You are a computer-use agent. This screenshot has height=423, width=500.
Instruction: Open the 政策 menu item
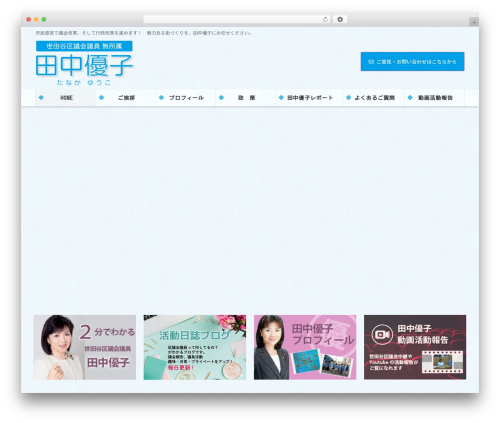coord(246,98)
